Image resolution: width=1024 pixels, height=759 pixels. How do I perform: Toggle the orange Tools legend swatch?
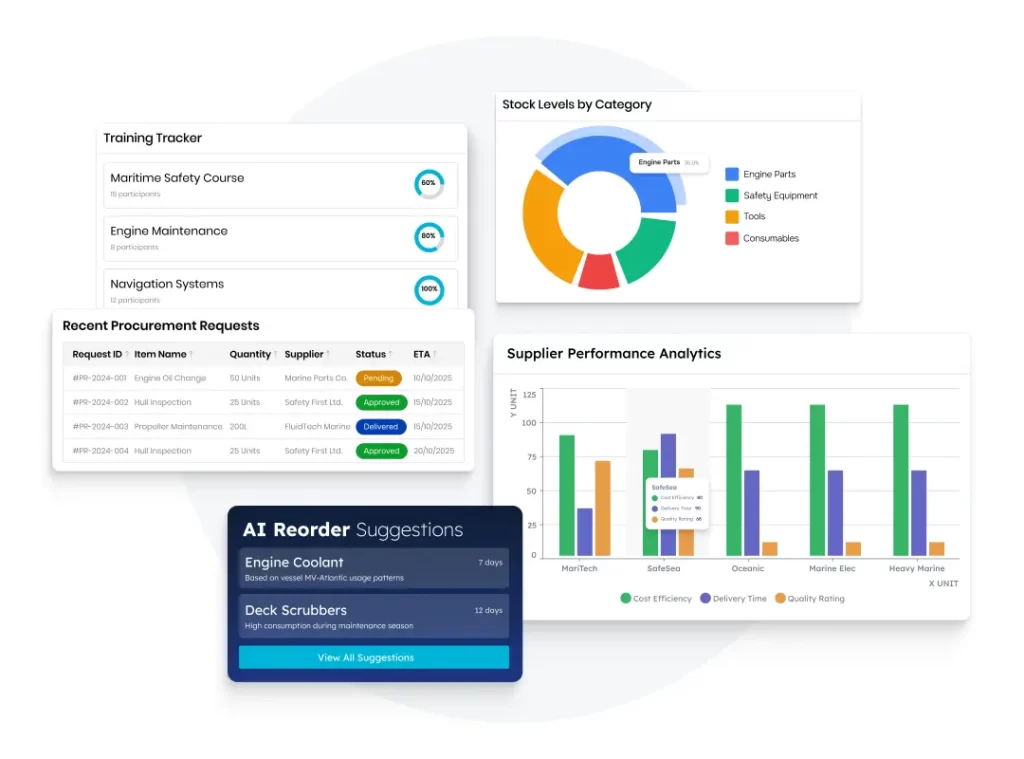(x=732, y=216)
